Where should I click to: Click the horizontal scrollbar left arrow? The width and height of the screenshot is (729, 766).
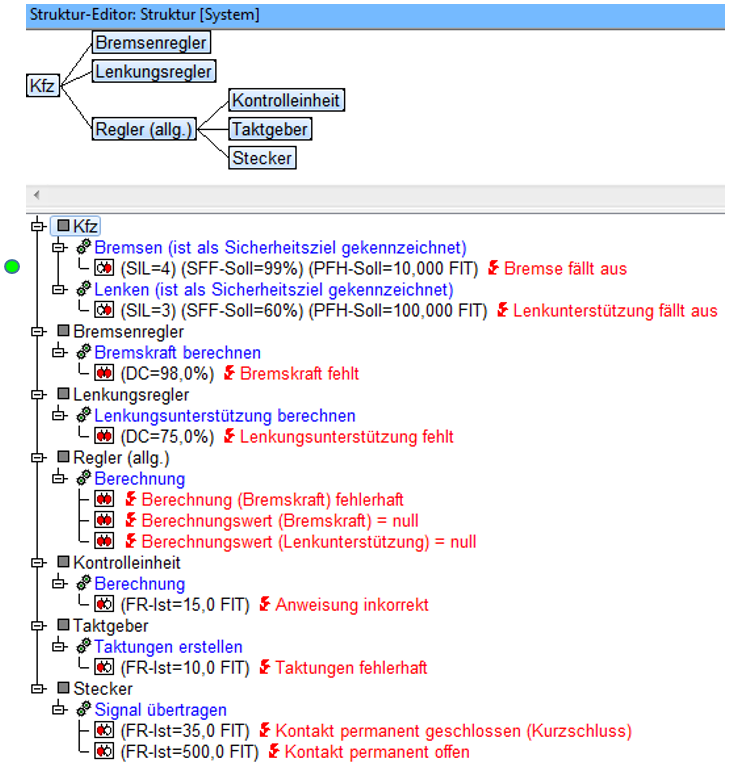(x=37, y=195)
